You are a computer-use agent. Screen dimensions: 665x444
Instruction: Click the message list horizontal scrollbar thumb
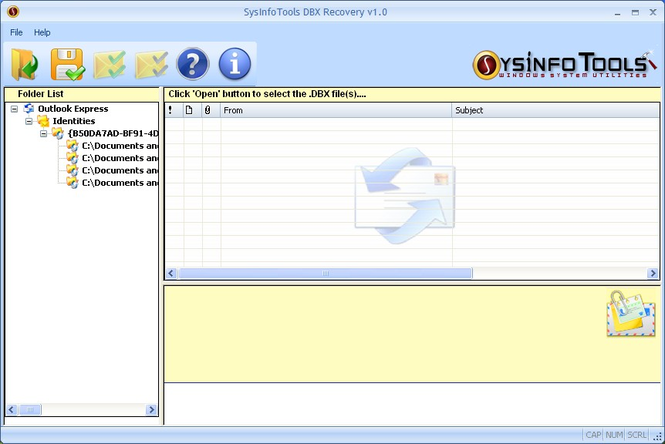click(x=325, y=273)
